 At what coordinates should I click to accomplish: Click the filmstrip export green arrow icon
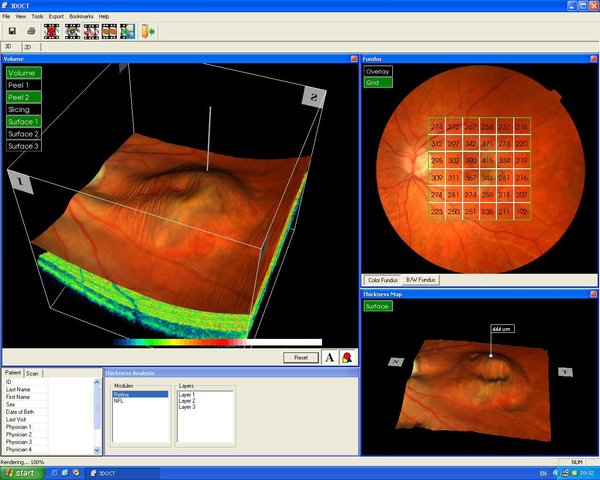coord(127,31)
